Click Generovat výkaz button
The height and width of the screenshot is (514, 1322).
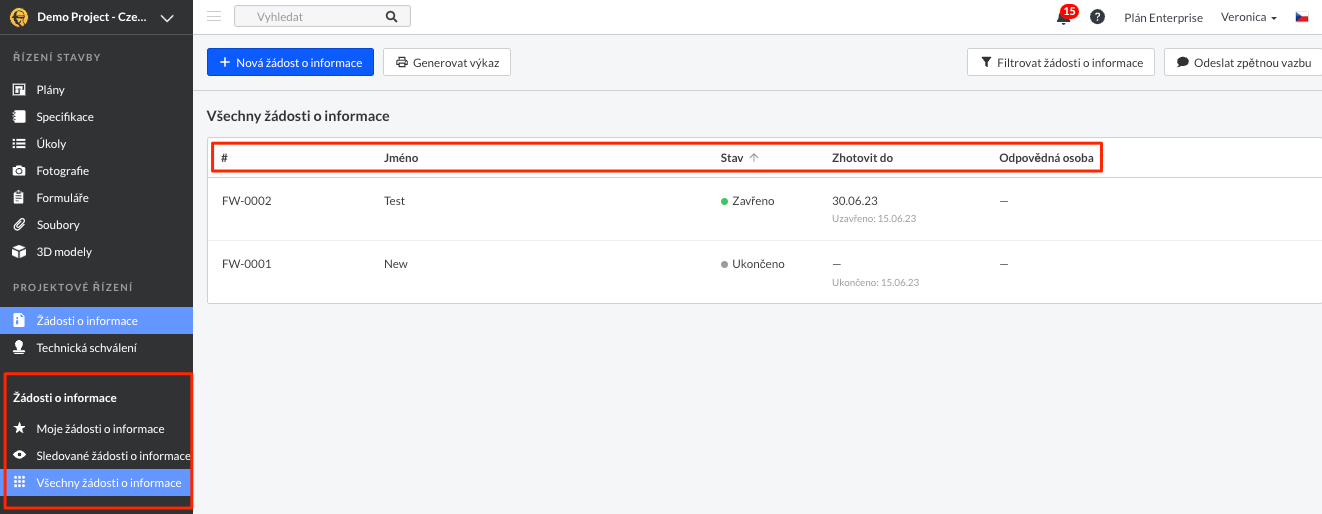click(447, 62)
